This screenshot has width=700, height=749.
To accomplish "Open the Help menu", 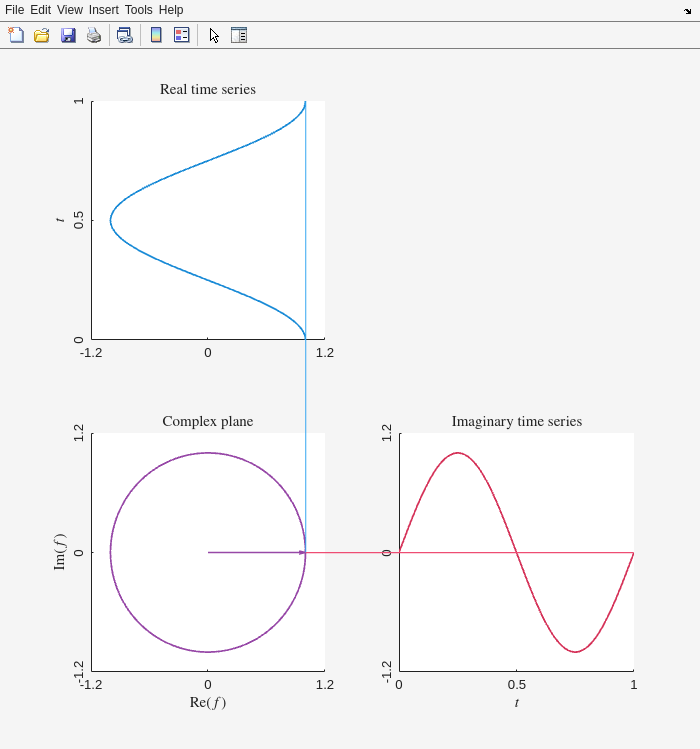I will pyautogui.click(x=171, y=10).
